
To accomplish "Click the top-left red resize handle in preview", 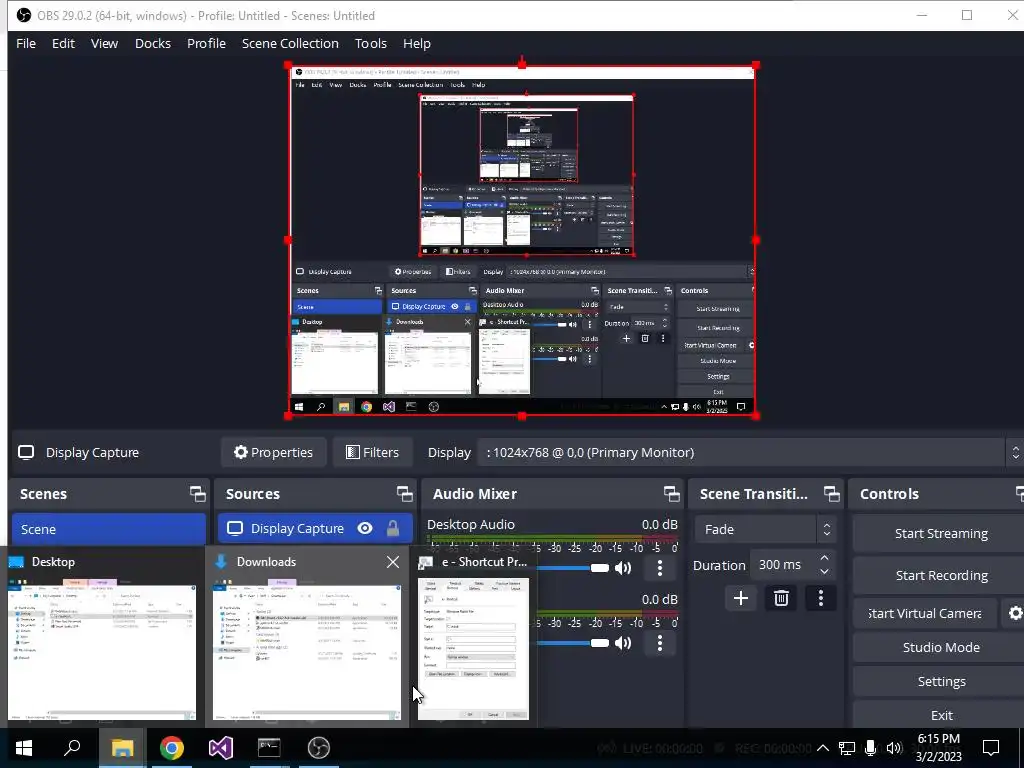I will [288, 65].
